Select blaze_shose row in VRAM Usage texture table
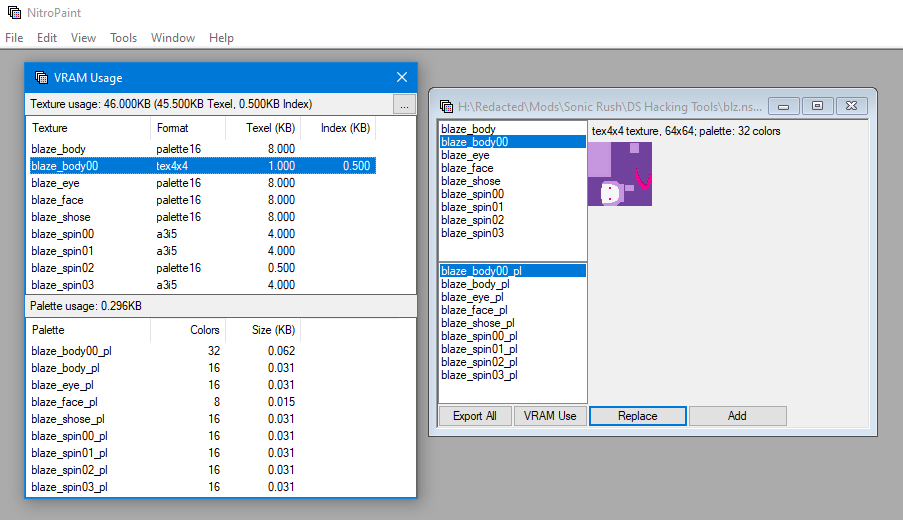This screenshot has width=903, height=520. tap(203, 217)
